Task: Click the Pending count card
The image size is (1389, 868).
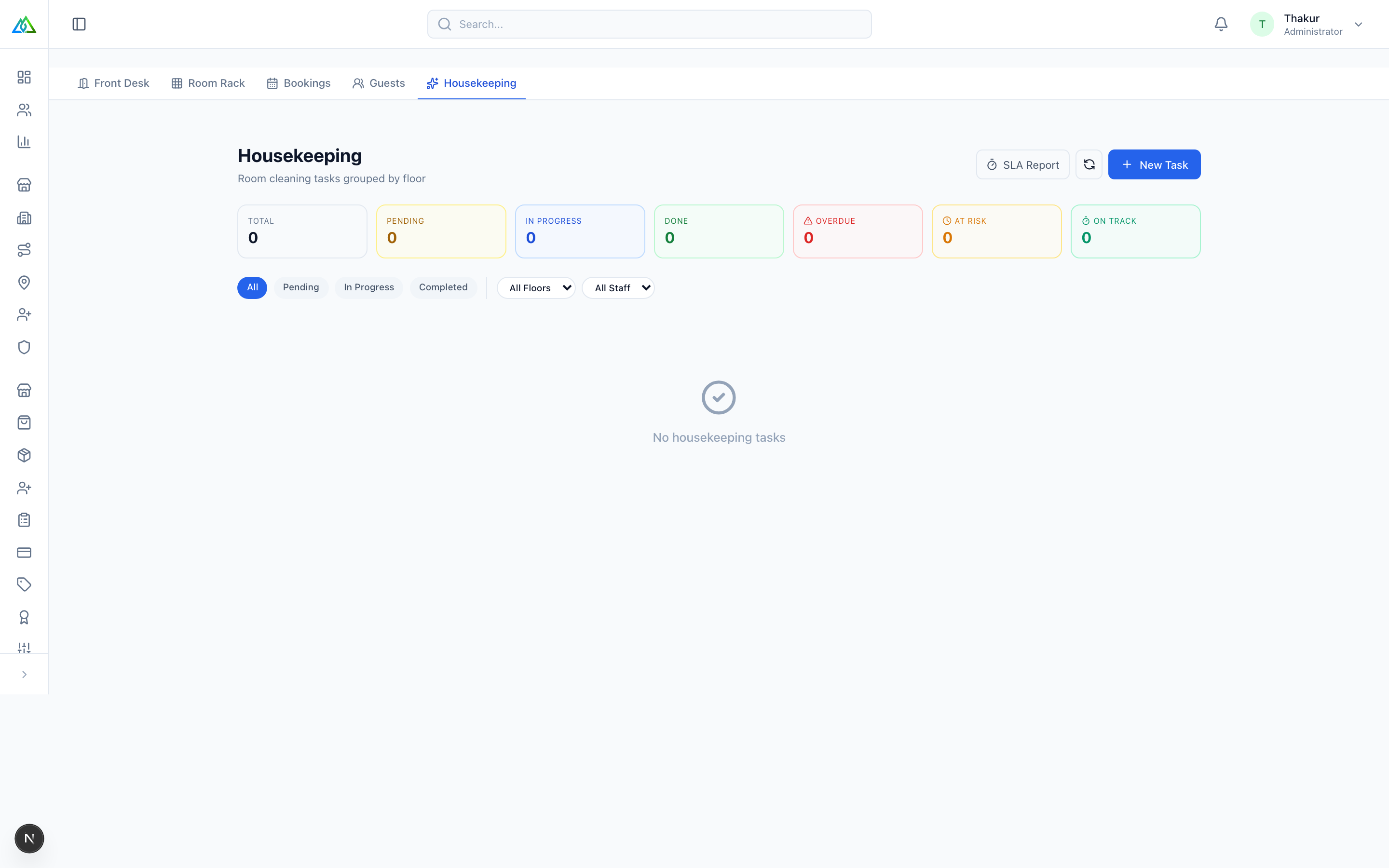Action: [x=441, y=231]
